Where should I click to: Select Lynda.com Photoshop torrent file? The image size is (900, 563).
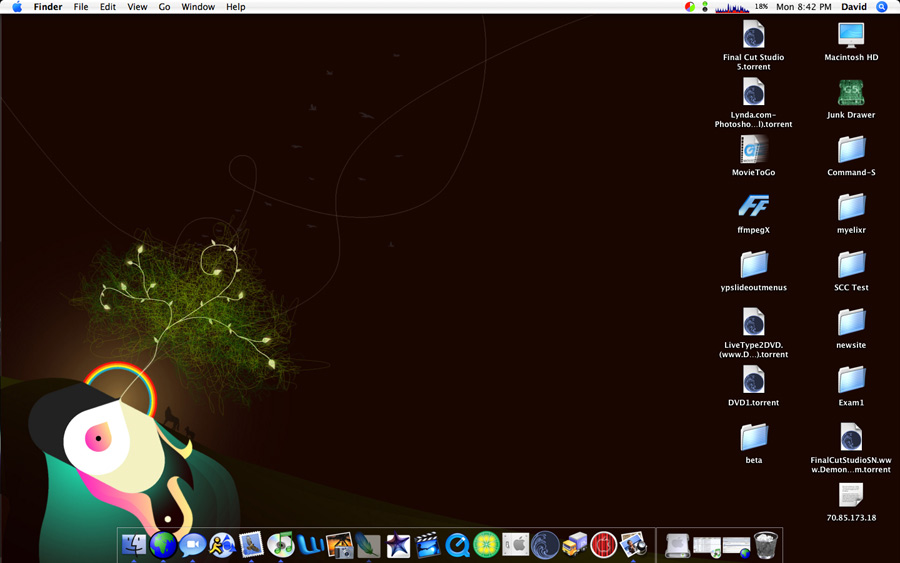click(x=753, y=92)
